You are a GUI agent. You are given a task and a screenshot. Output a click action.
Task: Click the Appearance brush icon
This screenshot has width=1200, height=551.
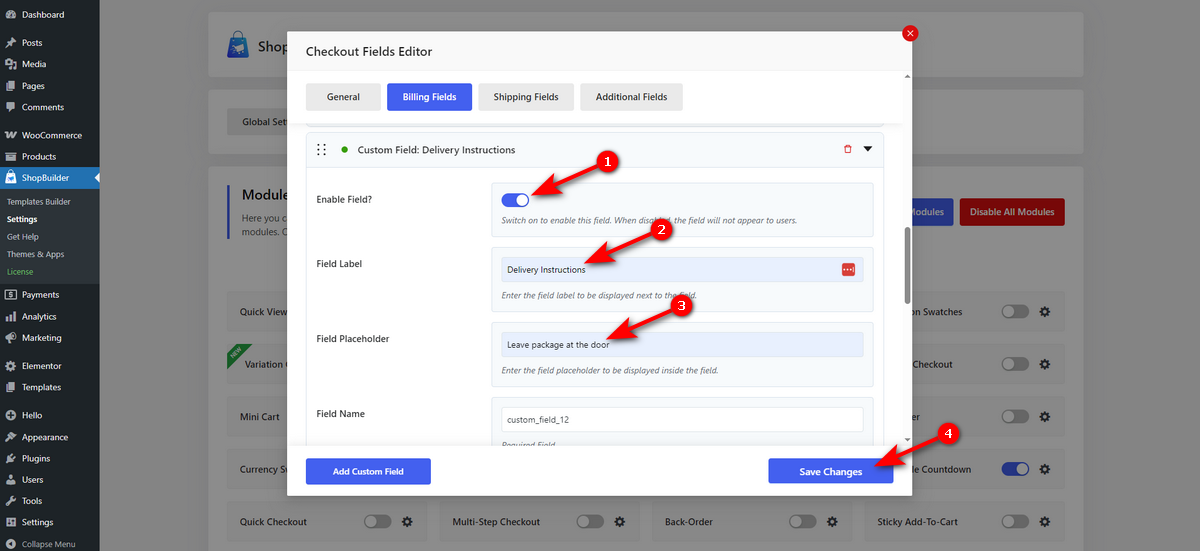coord(11,437)
